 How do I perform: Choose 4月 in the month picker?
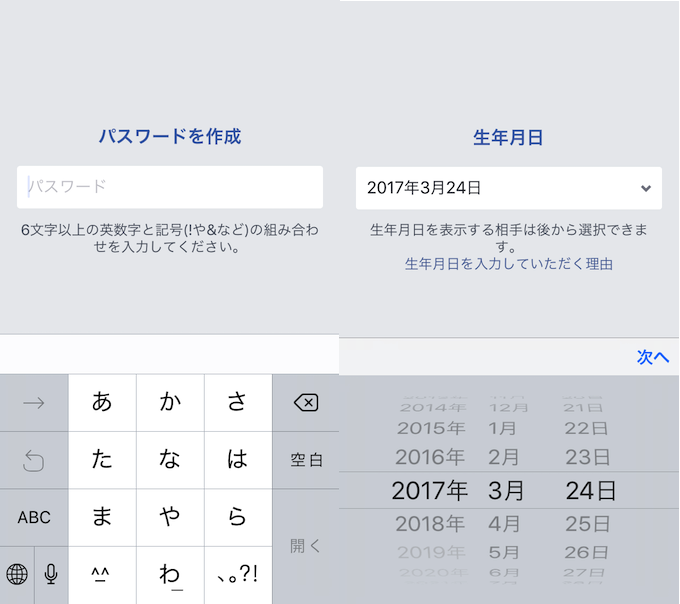pos(504,523)
